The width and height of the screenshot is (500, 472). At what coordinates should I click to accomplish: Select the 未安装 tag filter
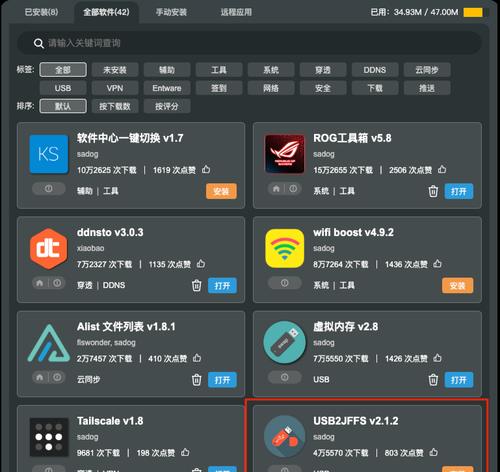click(x=115, y=70)
